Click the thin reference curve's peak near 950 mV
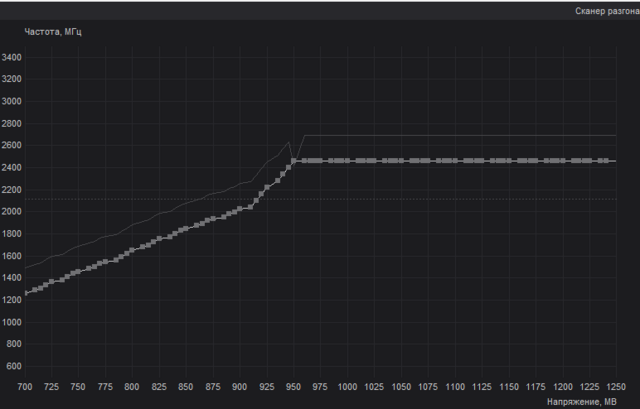This screenshot has width=640, height=409. [x=289, y=141]
